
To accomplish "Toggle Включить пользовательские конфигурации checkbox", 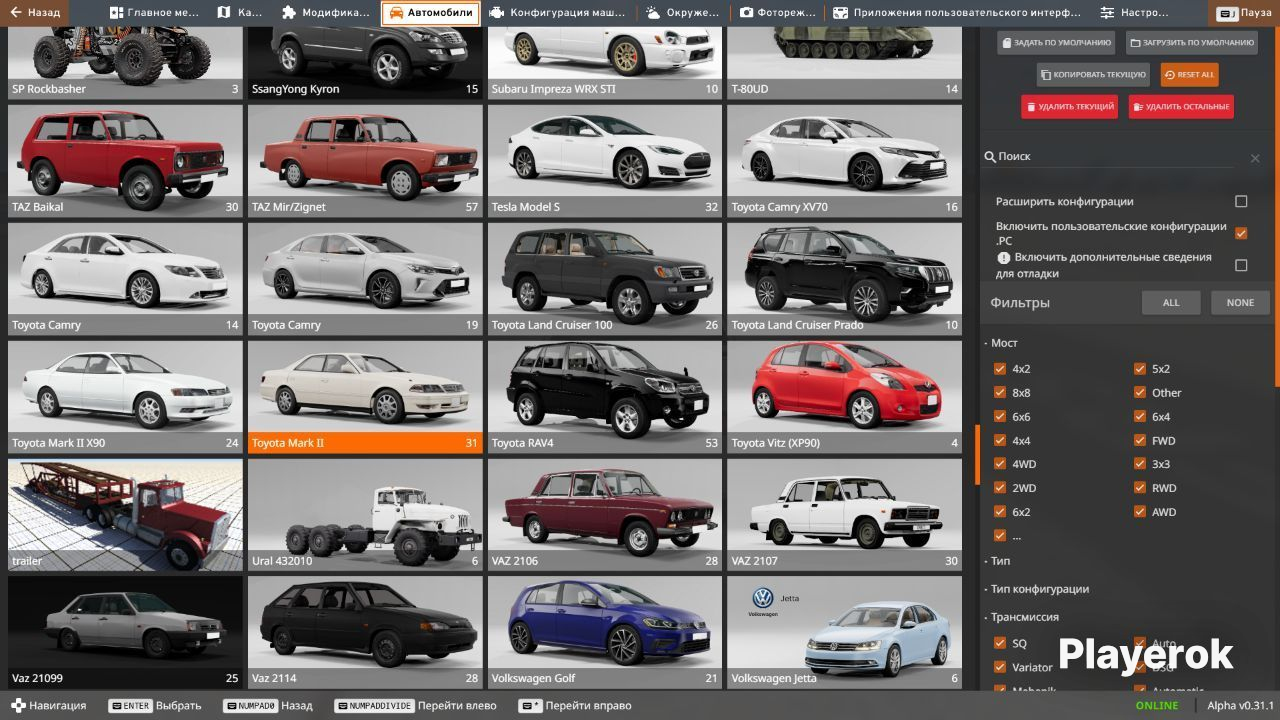I will (x=1241, y=233).
